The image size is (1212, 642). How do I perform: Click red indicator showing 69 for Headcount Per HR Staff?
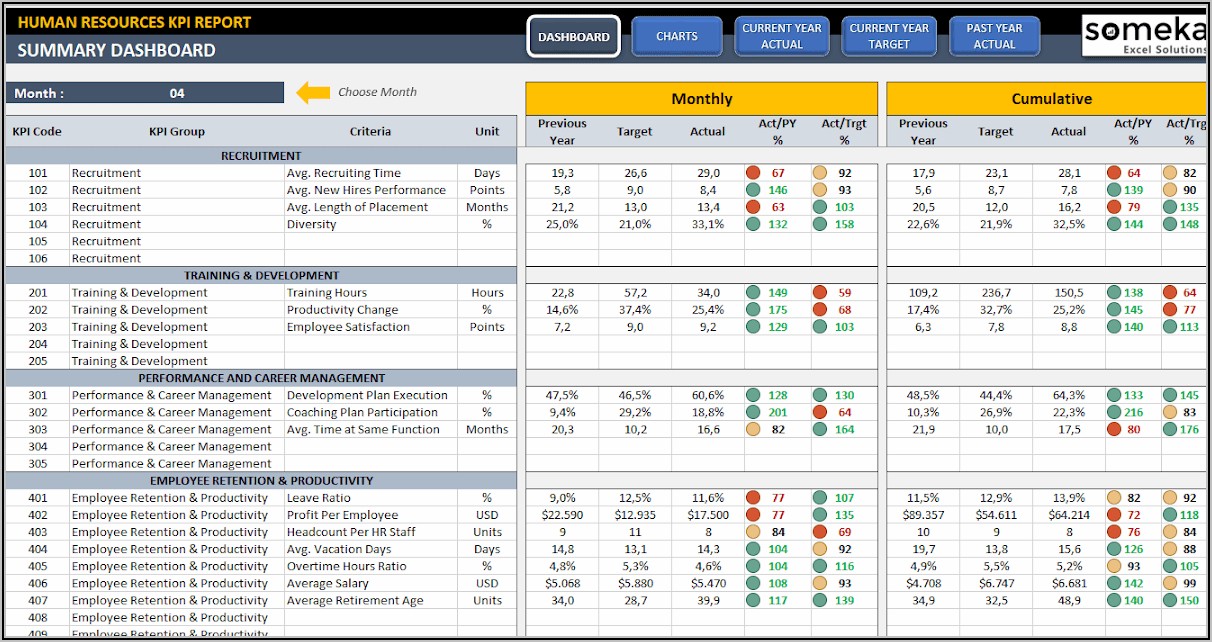tap(820, 532)
